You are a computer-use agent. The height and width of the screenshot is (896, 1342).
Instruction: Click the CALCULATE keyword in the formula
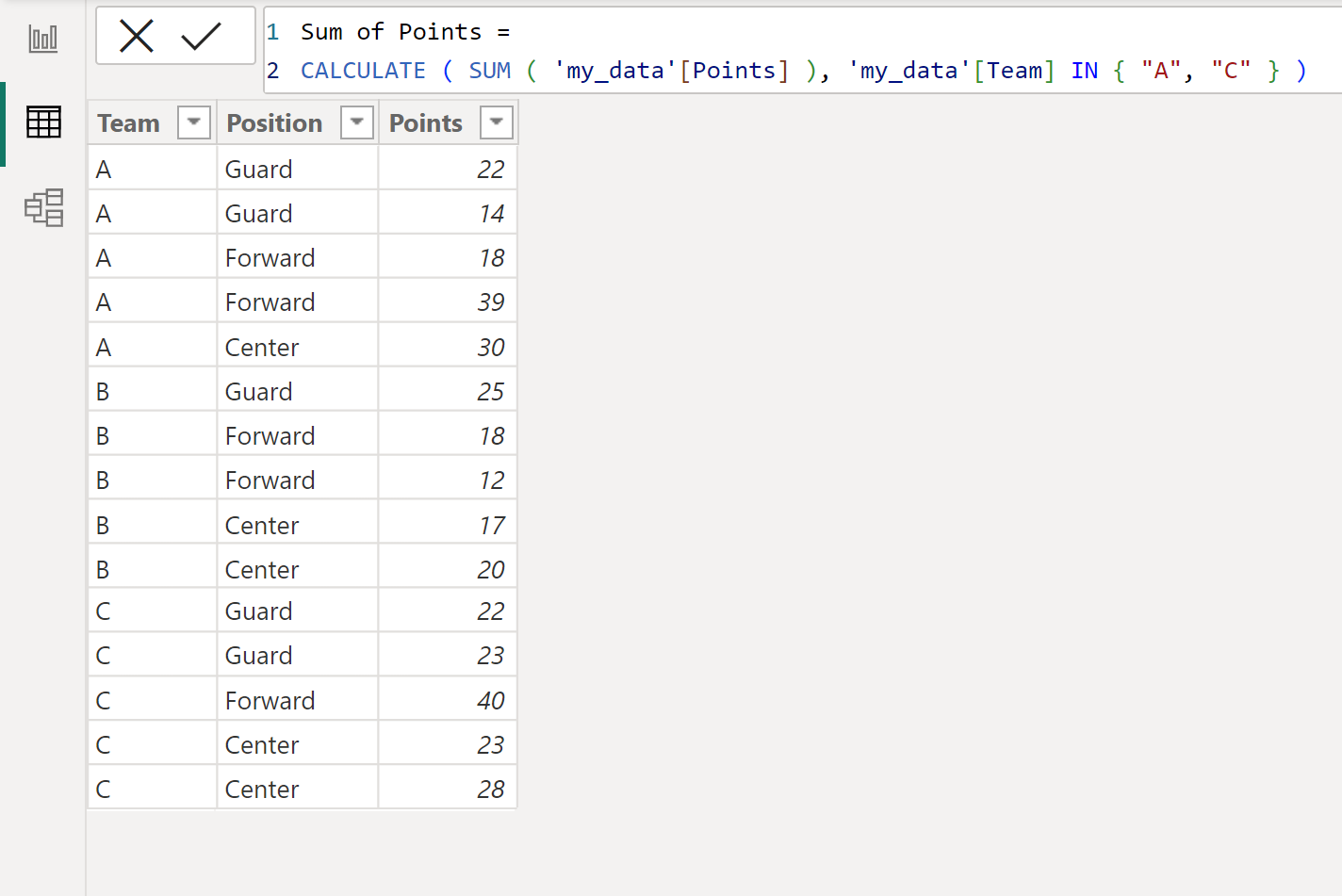(x=363, y=71)
